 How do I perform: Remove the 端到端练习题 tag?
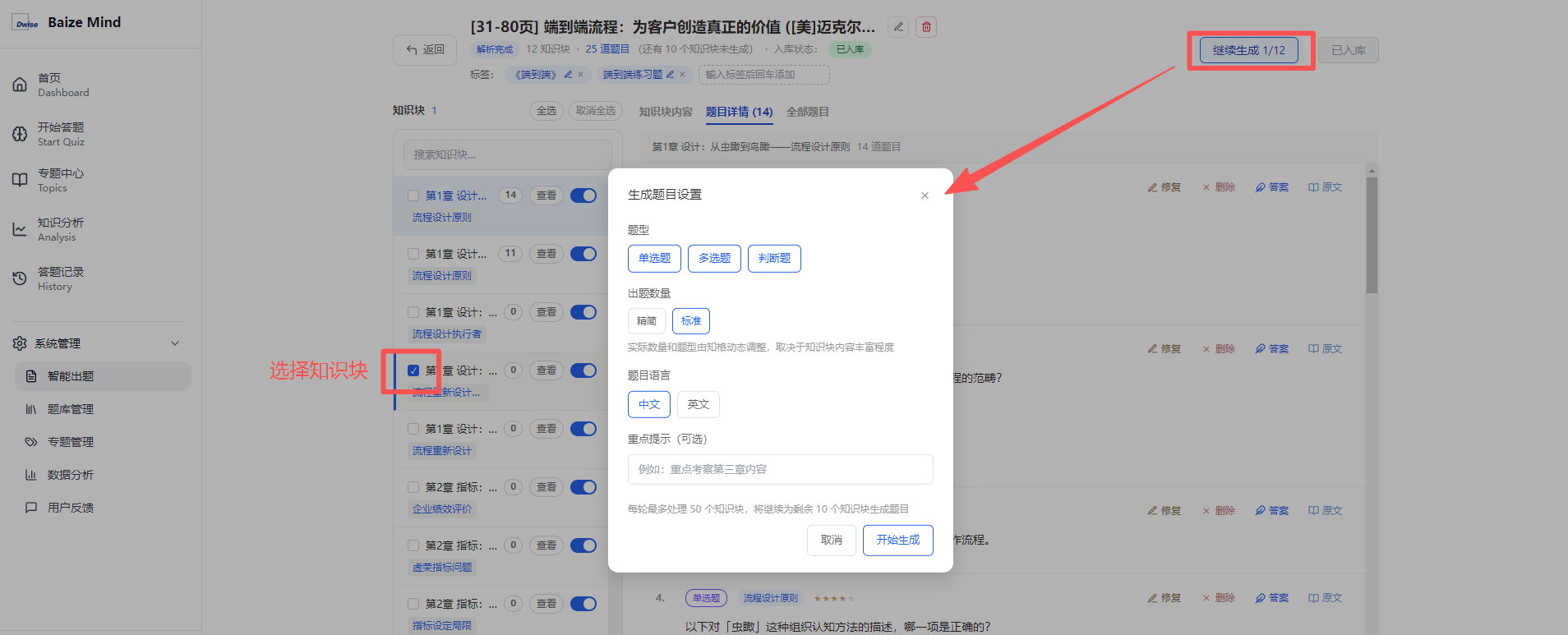(x=682, y=75)
